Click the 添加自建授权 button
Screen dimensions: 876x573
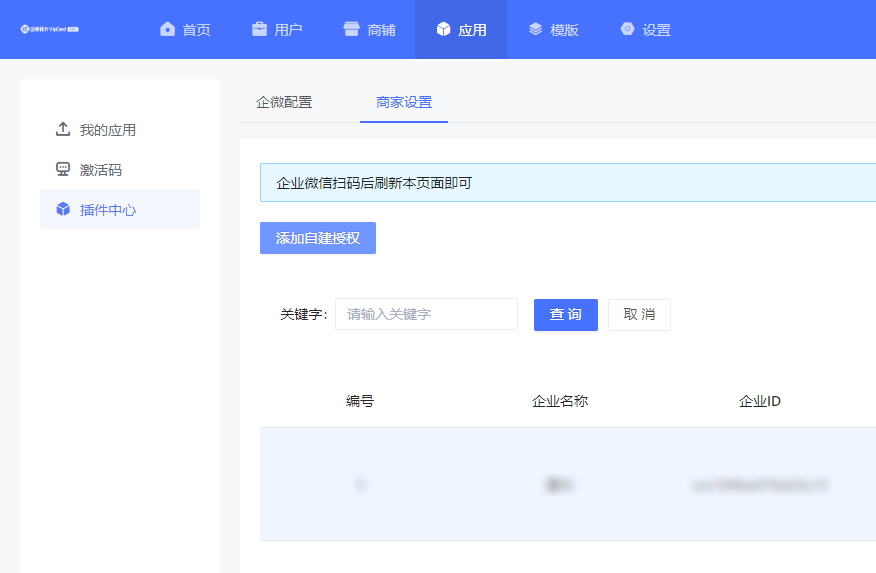point(318,238)
